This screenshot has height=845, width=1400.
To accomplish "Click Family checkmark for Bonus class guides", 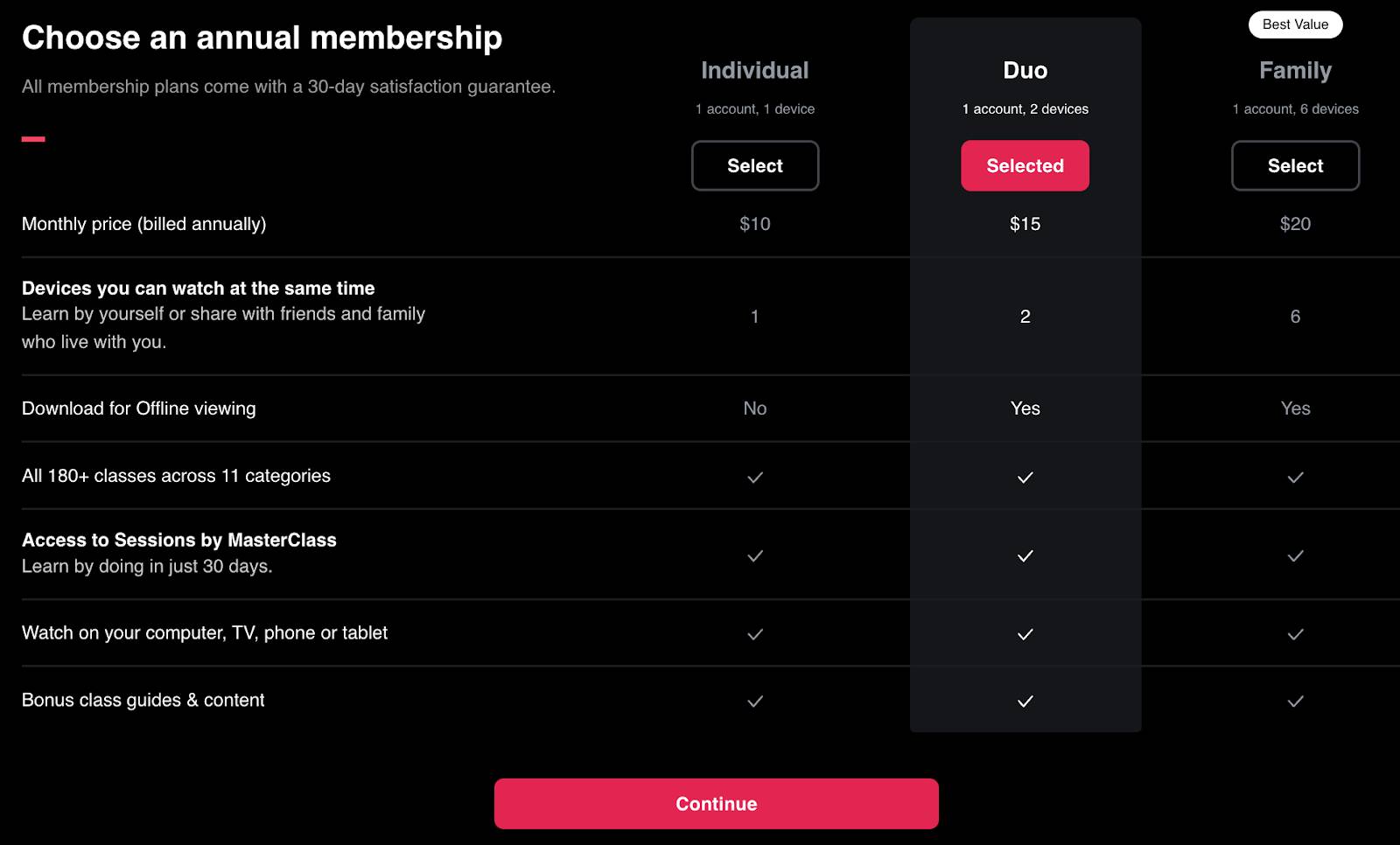I will point(1296,702).
